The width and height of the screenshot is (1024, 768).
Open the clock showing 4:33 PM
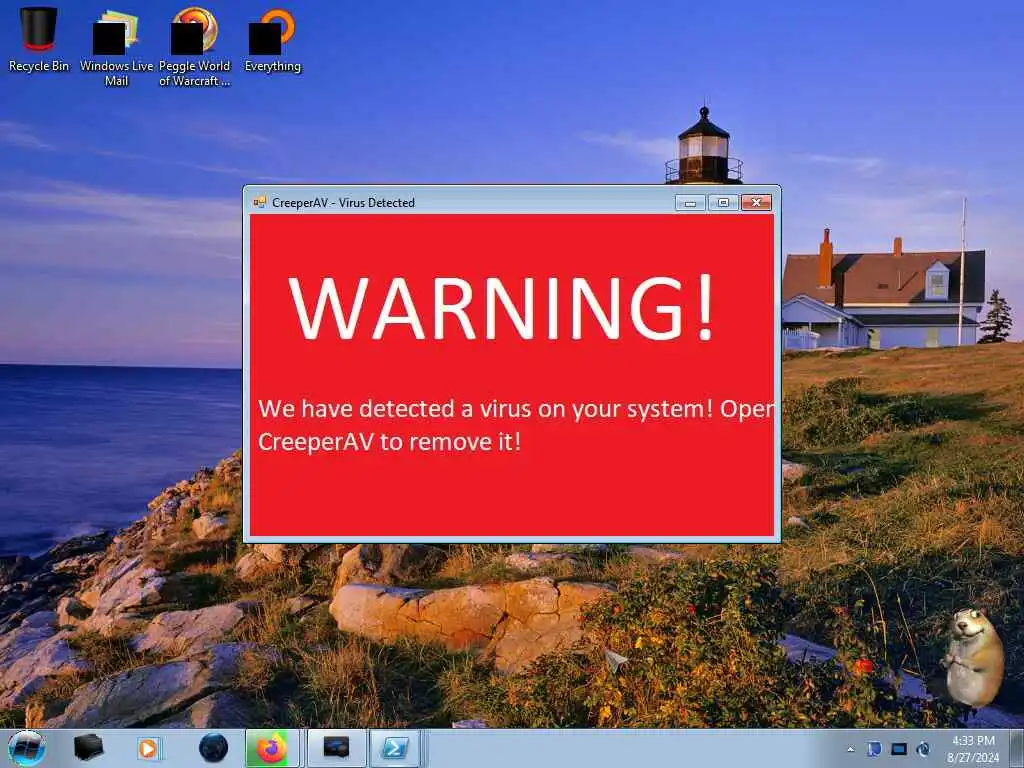point(973,741)
